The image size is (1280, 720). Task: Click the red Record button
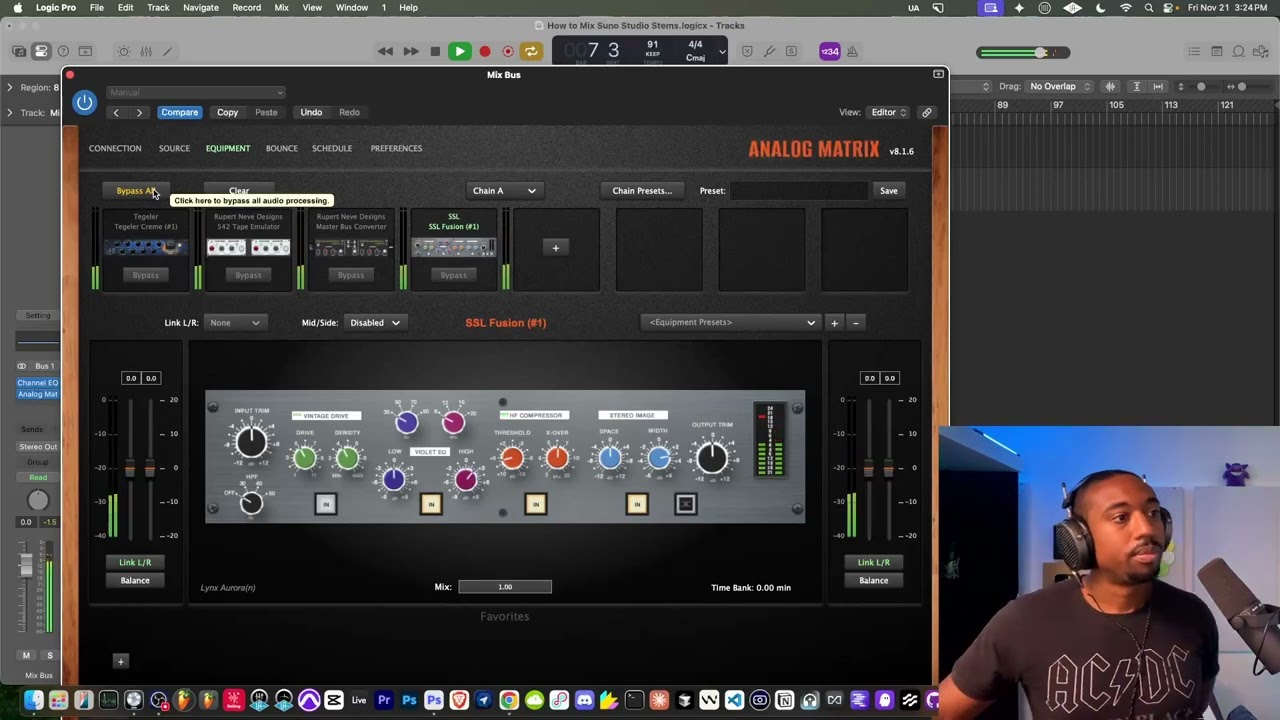coord(485,51)
